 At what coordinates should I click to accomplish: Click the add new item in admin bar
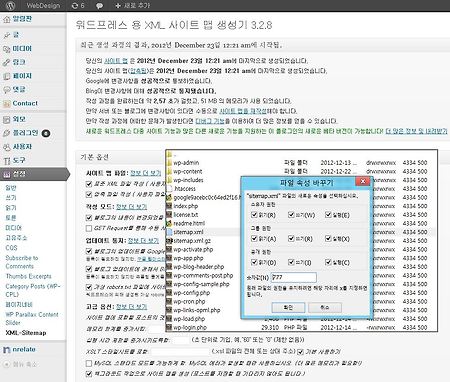click(132, 6)
